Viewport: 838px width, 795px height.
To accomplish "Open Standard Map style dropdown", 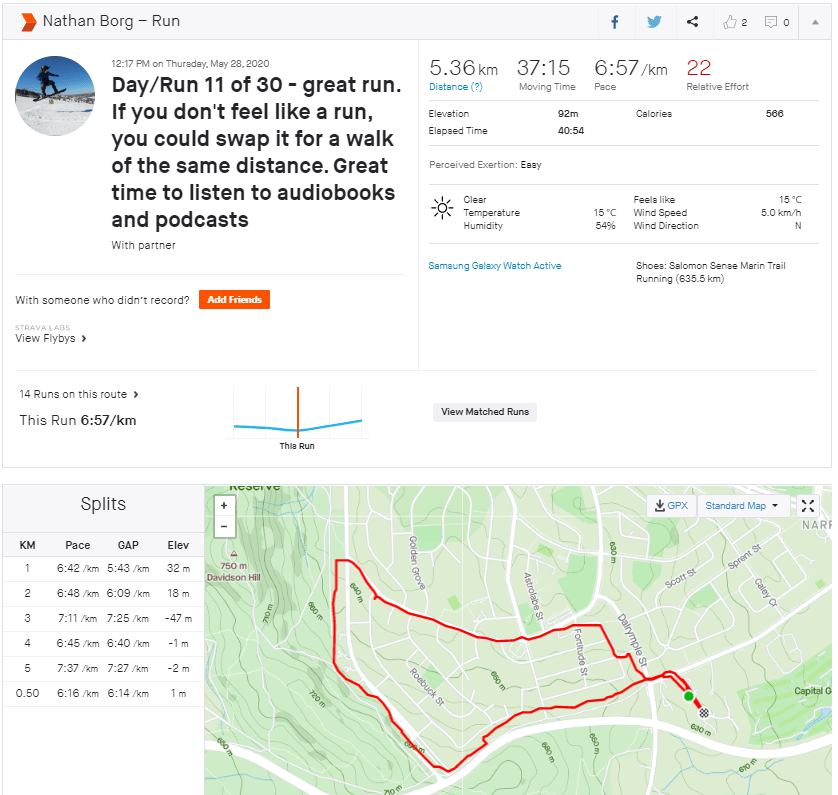I will (742, 506).
